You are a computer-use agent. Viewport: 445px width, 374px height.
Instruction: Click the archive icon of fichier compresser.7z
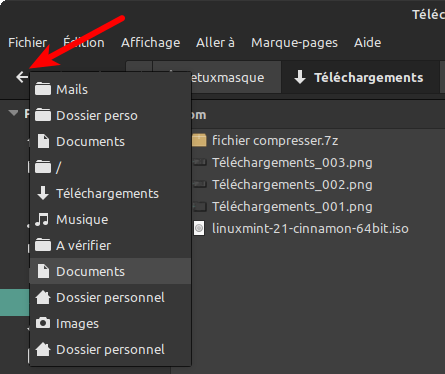coord(199,140)
